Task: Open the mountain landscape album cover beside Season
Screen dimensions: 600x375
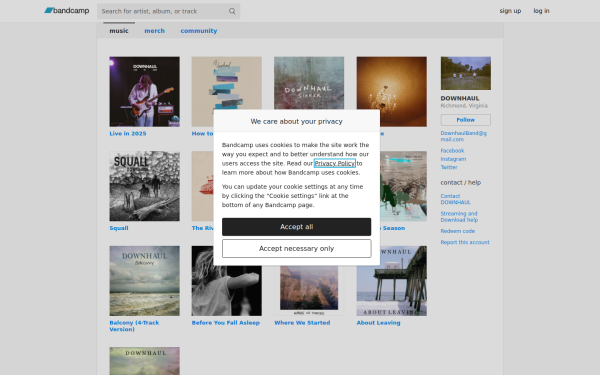Action: (x=404, y=186)
